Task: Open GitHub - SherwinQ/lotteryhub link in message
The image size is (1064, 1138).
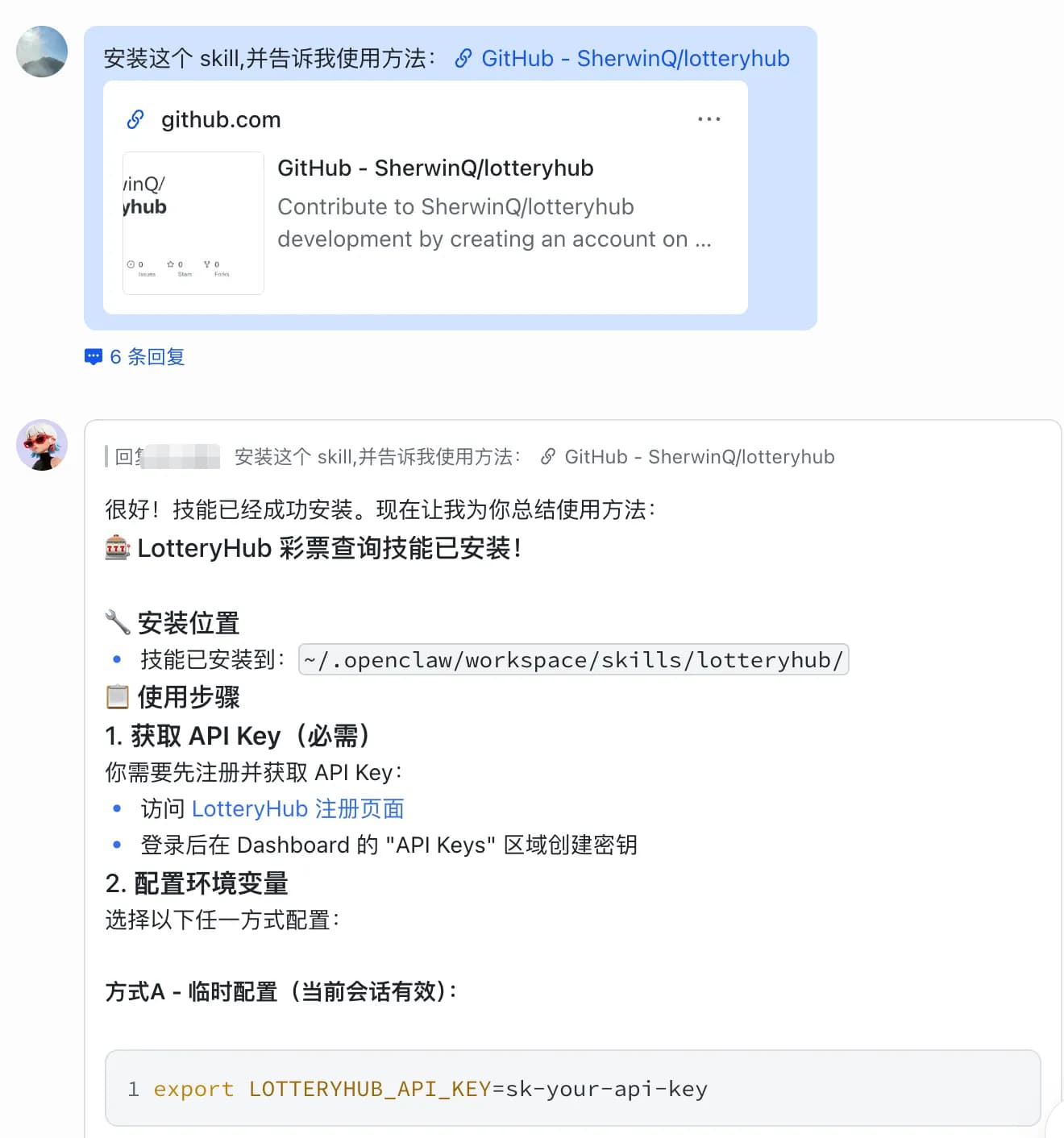Action: (x=635, y=59)
